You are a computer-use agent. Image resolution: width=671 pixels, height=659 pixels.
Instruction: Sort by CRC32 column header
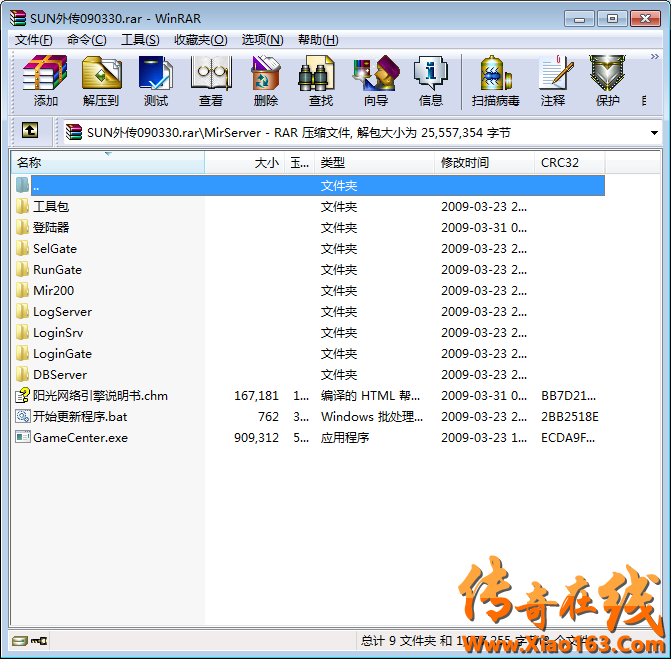570,163
